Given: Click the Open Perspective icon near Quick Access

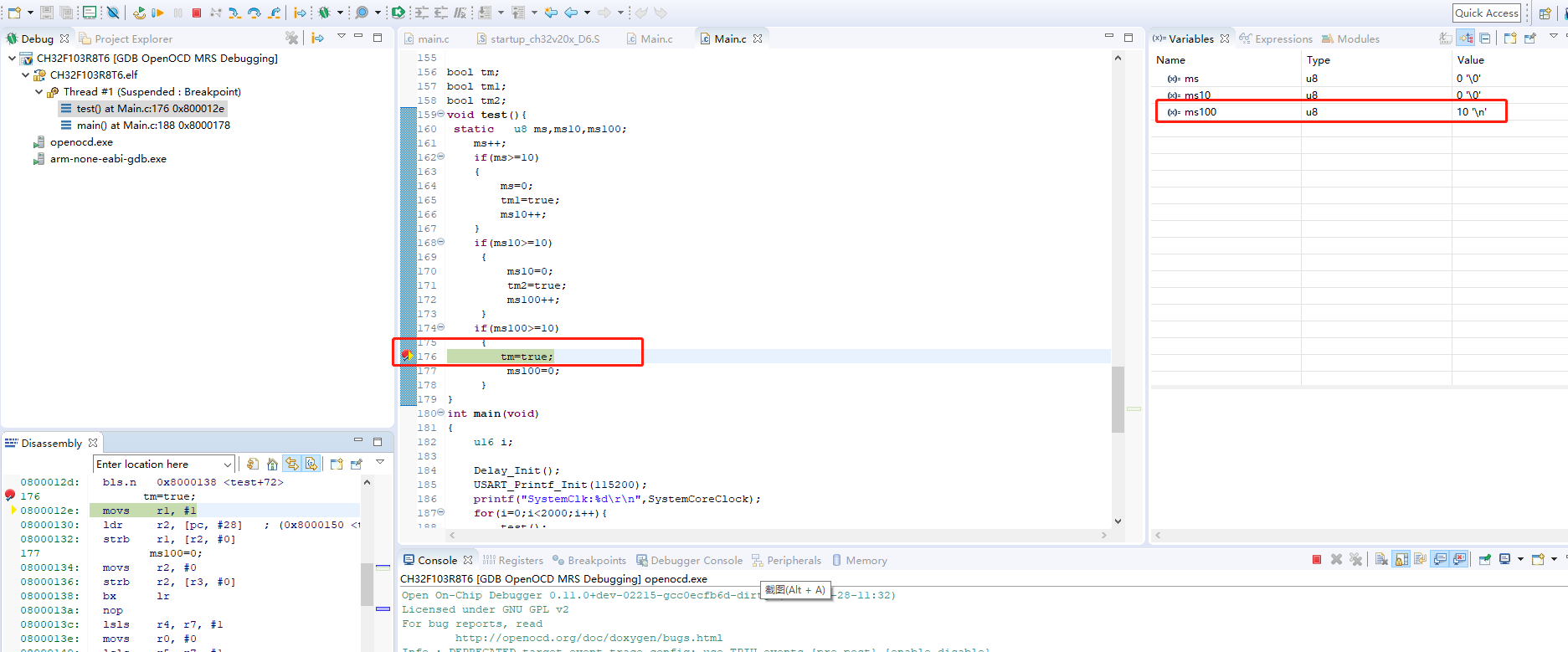Looking at the screenshot, I should [1545, 13].
